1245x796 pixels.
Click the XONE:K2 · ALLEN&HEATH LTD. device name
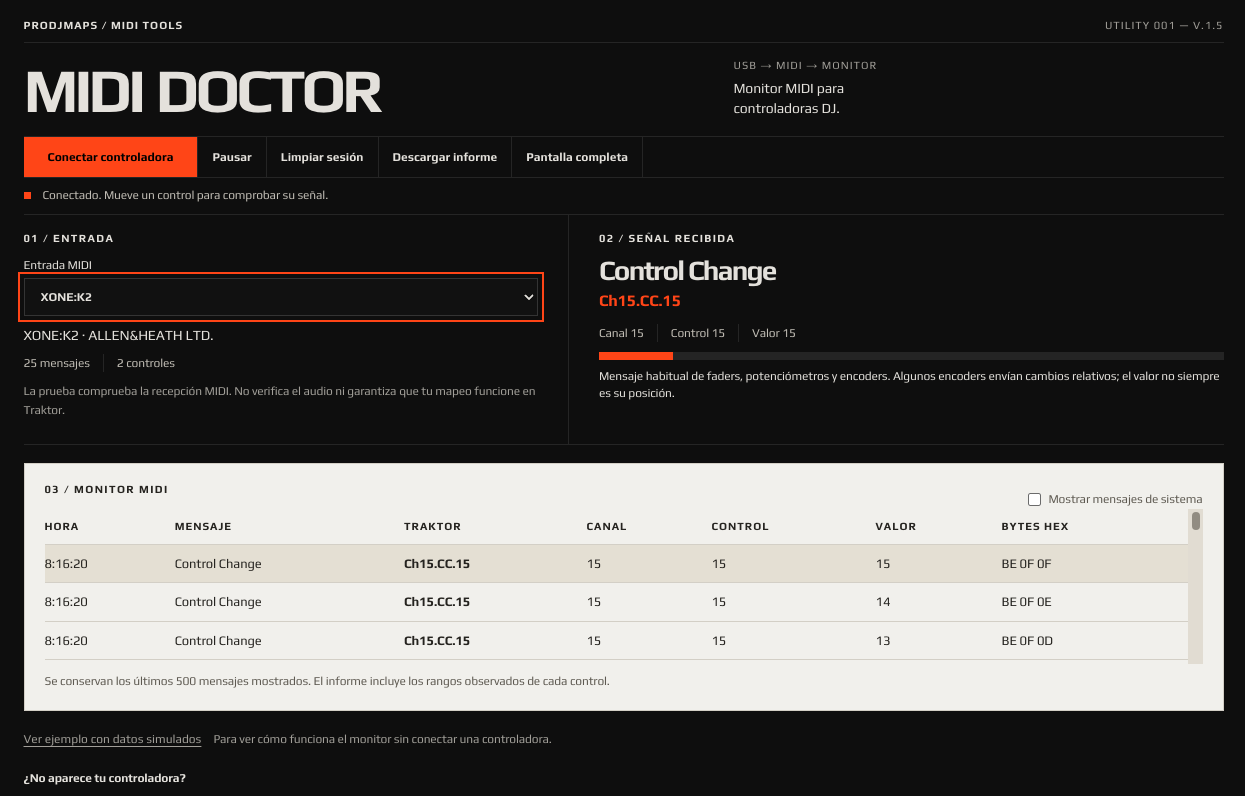119,335
